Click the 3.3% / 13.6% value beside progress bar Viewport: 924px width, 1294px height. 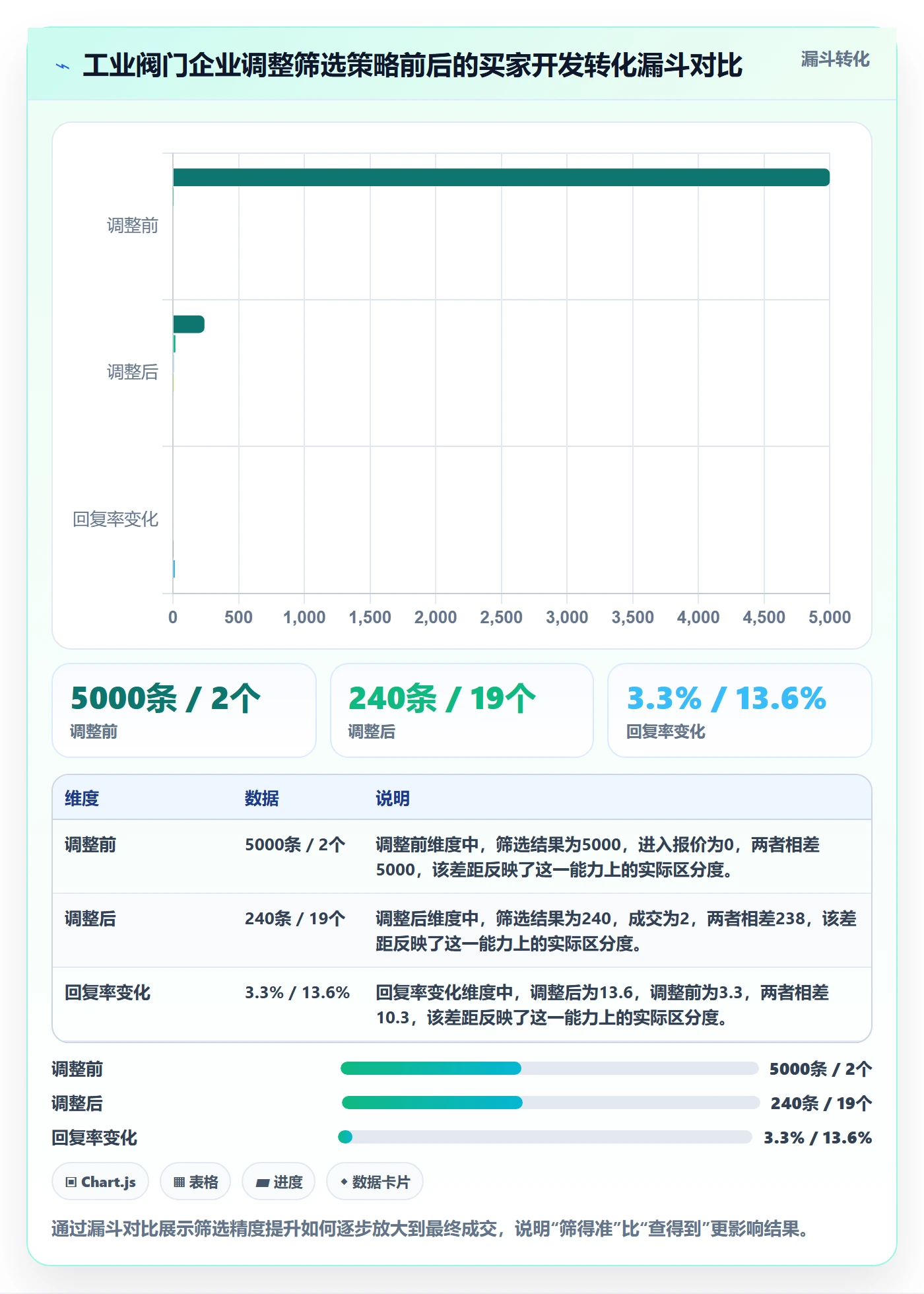pos(818,1138)
